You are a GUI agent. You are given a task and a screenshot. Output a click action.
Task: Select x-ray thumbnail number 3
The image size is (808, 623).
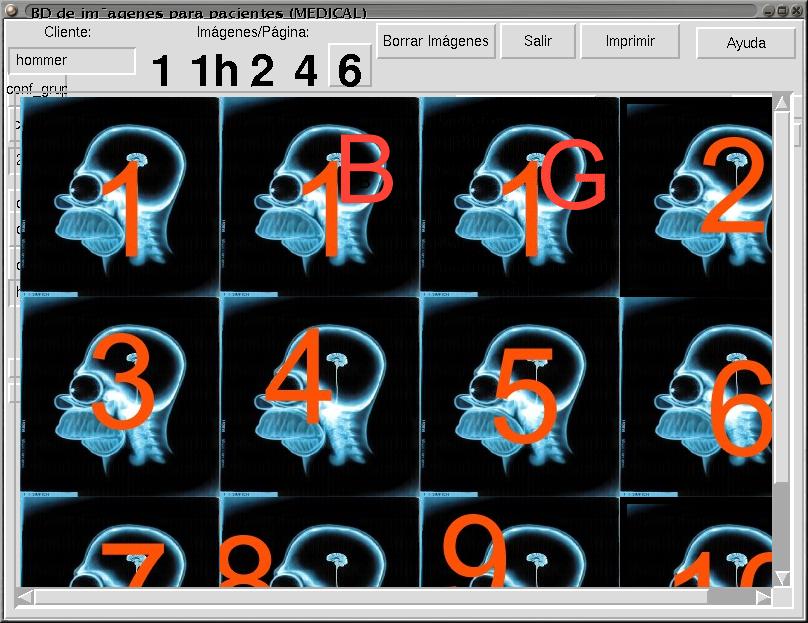click(120, 396)
